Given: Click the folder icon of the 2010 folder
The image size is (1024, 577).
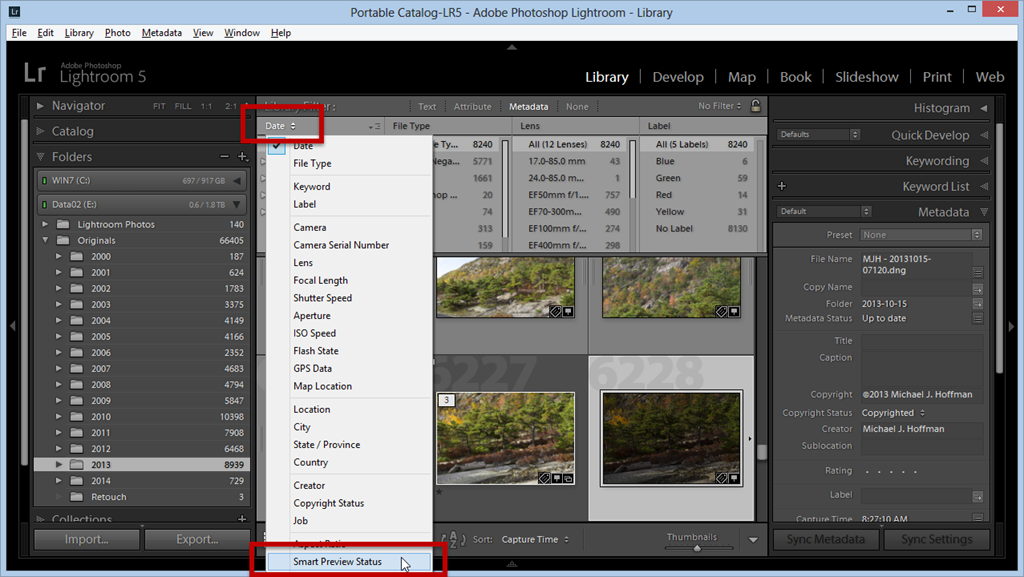Looking at the screenshot, I should point(76,416).
